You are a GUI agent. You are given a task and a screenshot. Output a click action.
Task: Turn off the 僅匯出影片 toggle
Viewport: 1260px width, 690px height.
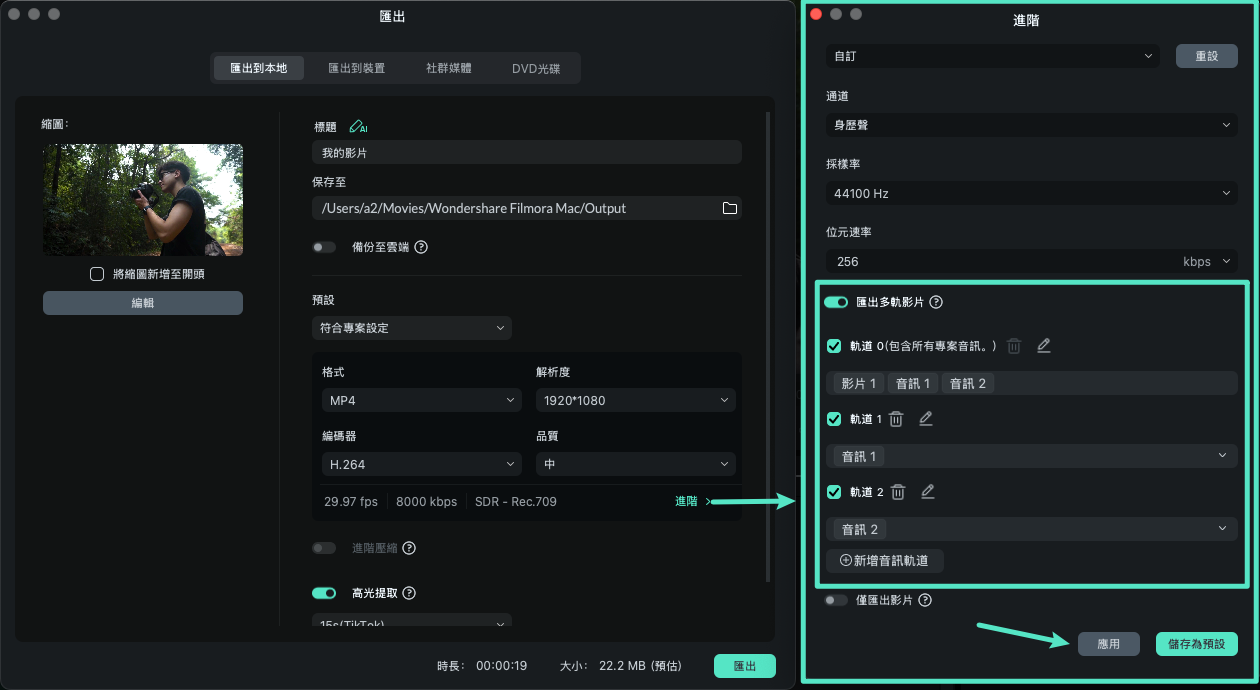pos(836,600)
